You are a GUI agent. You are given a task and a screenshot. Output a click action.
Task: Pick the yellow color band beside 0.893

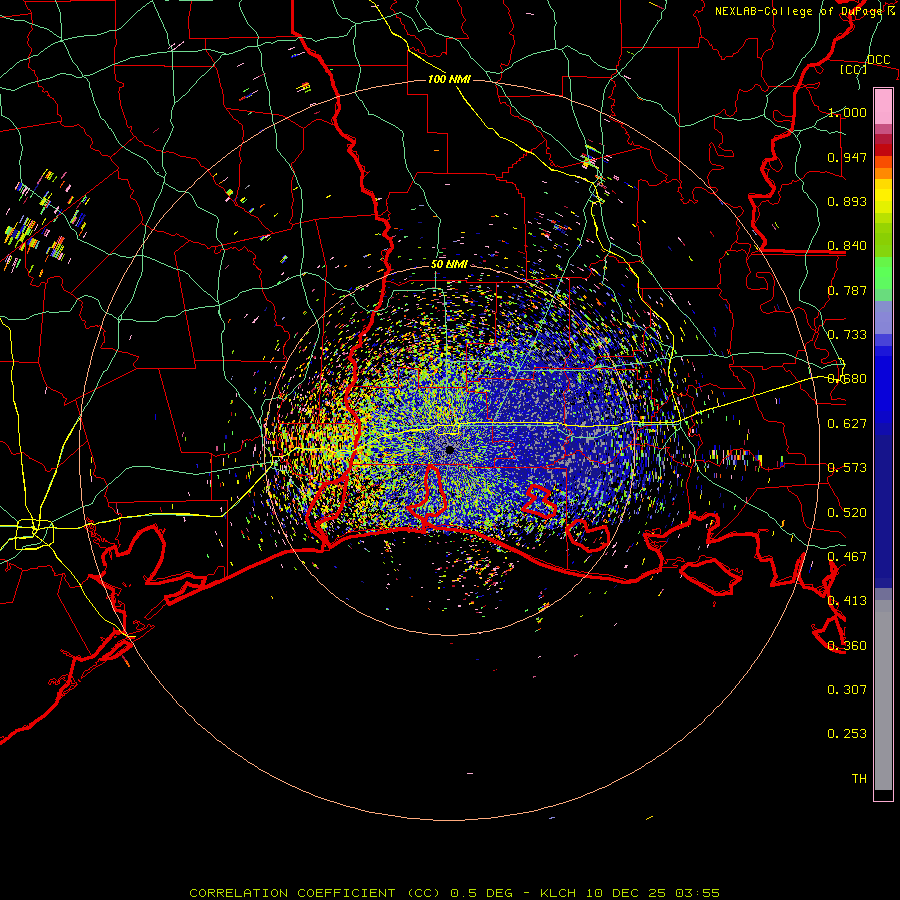coord(883,201)
